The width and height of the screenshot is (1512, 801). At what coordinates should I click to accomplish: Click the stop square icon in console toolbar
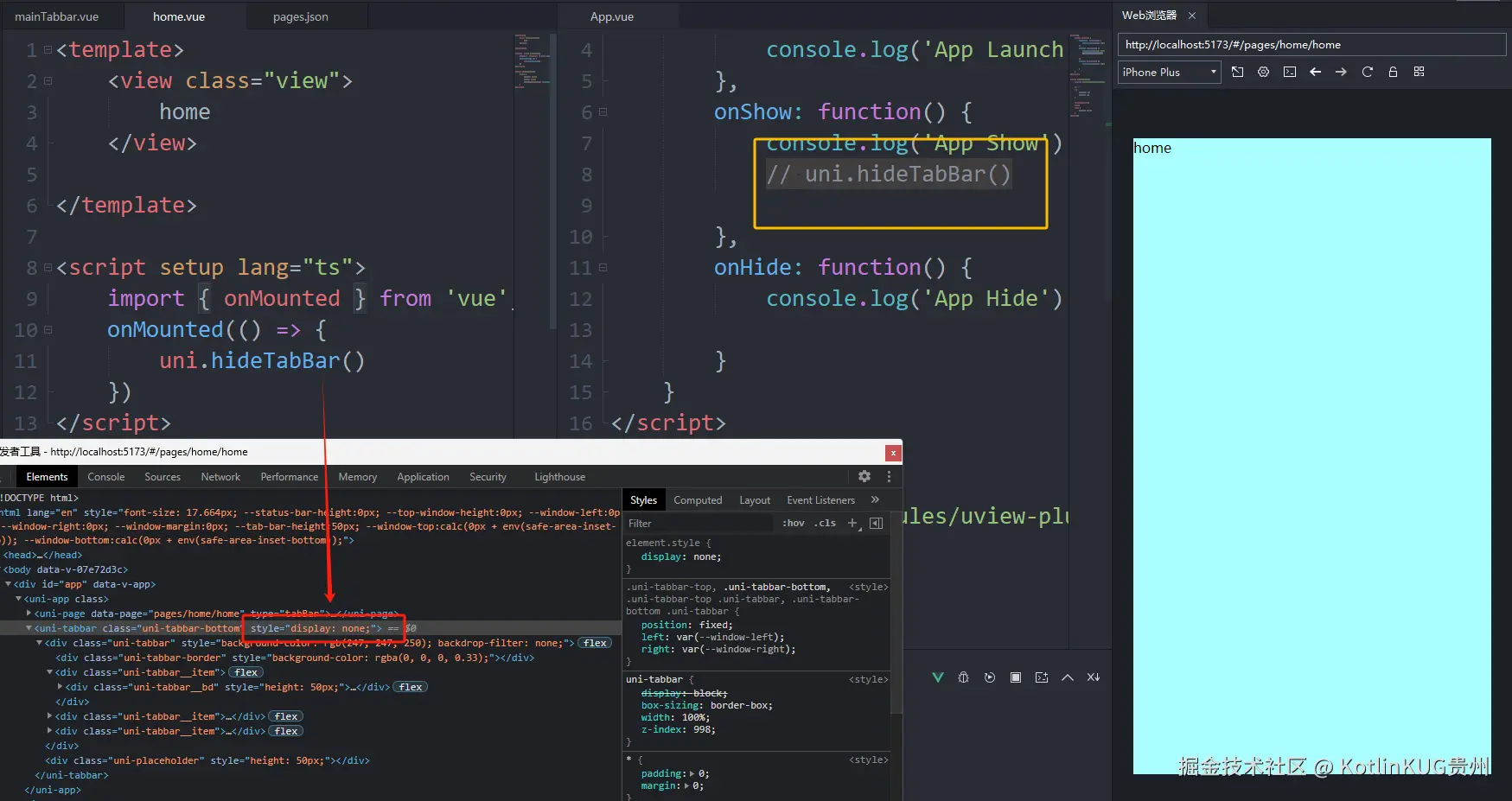pos(1016,677)
